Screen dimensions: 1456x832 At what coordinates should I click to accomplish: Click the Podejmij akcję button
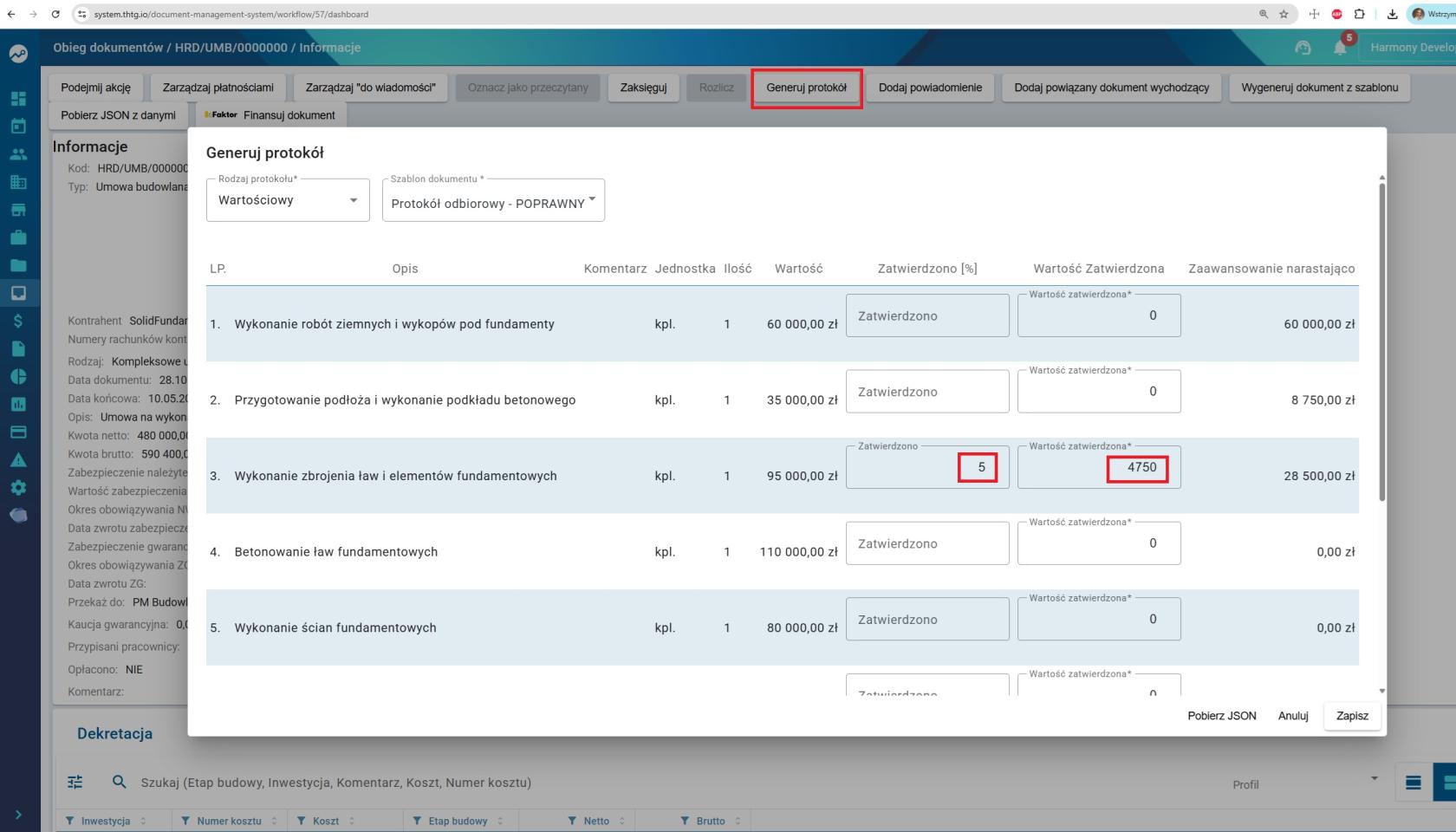pyautogui.click(x=96, y=88)
